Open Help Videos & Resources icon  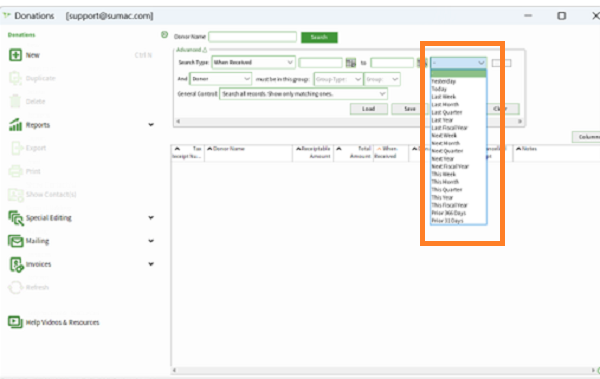(15, 322)
